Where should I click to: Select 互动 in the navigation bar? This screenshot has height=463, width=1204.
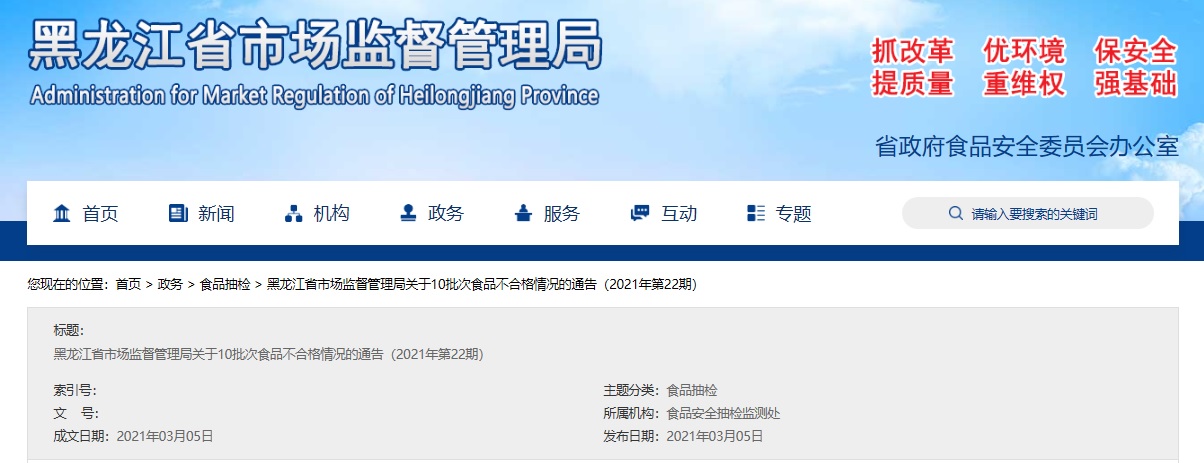(x=679, y=213)
